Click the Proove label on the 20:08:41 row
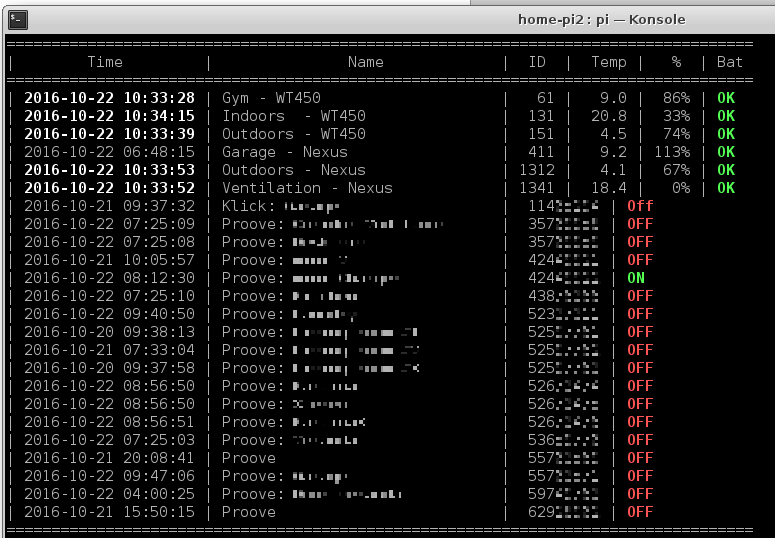Image resolution: width=775 pixels, height=538 pixels. coord(249,458)
